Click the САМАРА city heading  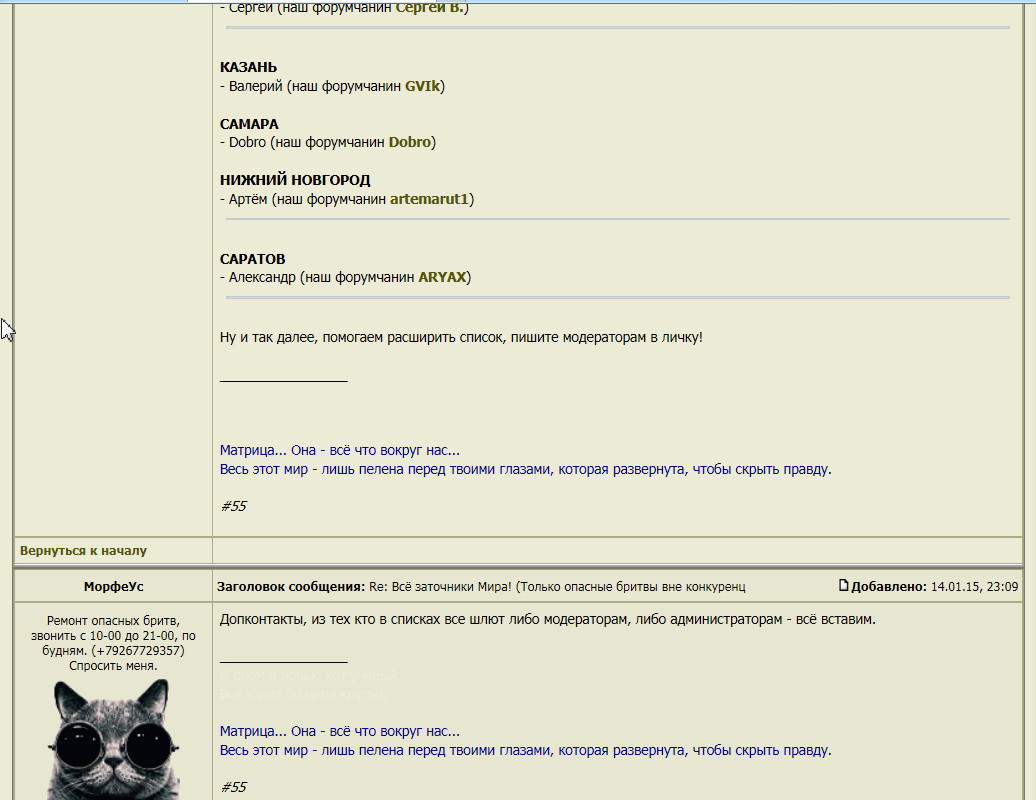point(249,124)
